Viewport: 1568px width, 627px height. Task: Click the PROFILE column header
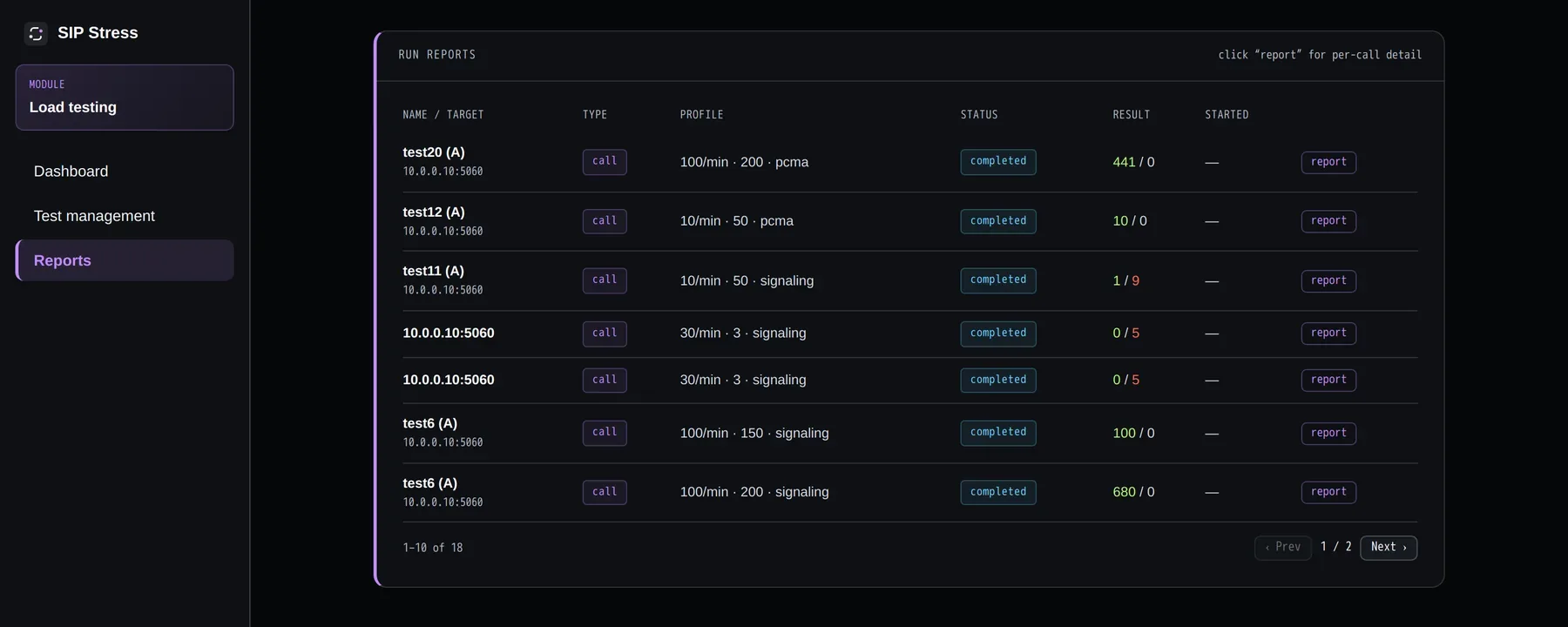point(702,115)
